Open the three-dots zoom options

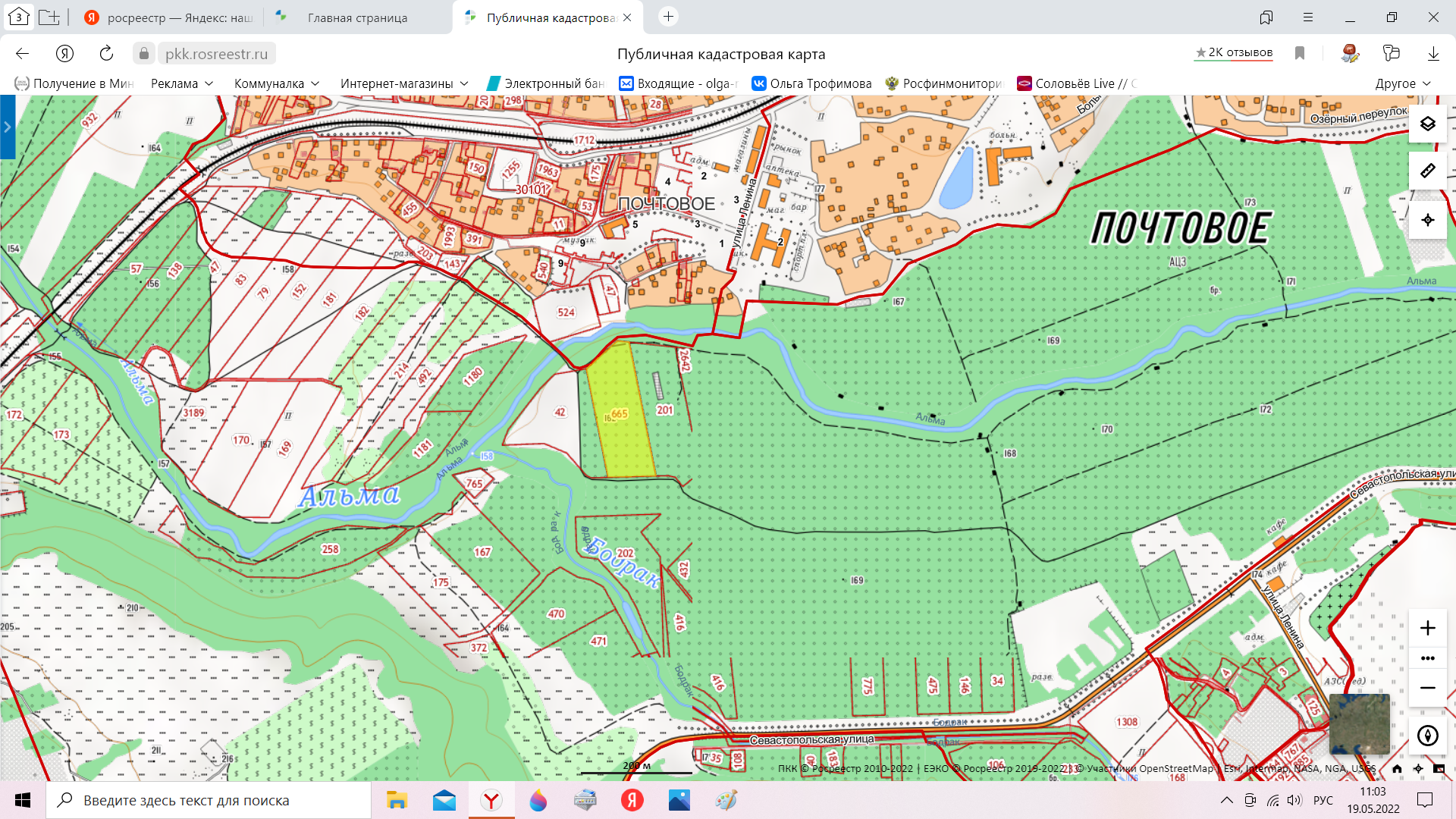(x=1427, y=658)
